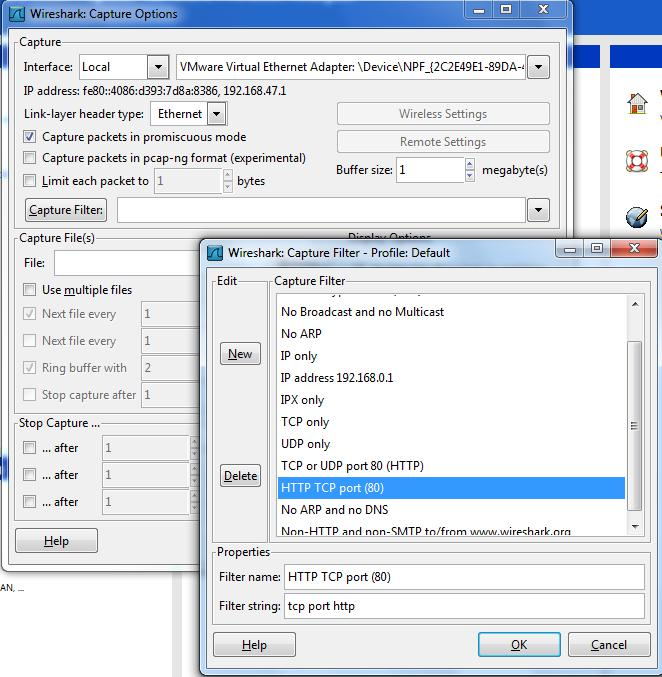Select 'IP address 192.168.0.1' filter

[x=451, y=378]
